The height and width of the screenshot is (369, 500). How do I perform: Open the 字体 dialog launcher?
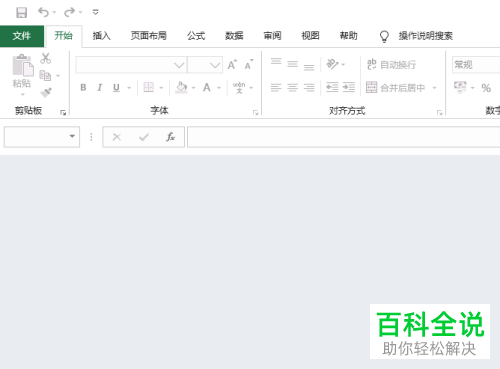(x=255, y=113)
